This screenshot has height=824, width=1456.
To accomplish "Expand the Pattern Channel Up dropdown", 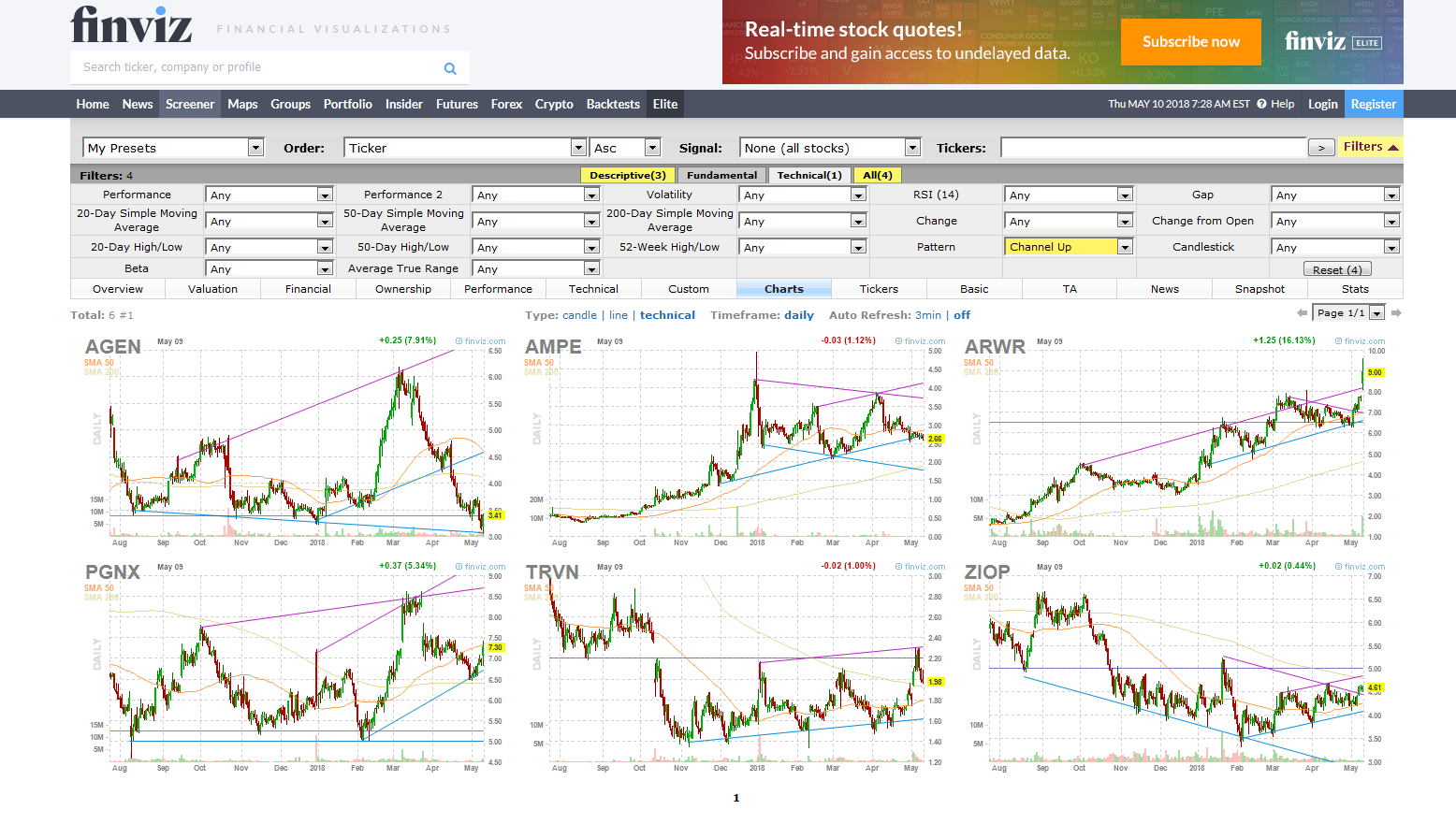I will tap(1070, 247).
